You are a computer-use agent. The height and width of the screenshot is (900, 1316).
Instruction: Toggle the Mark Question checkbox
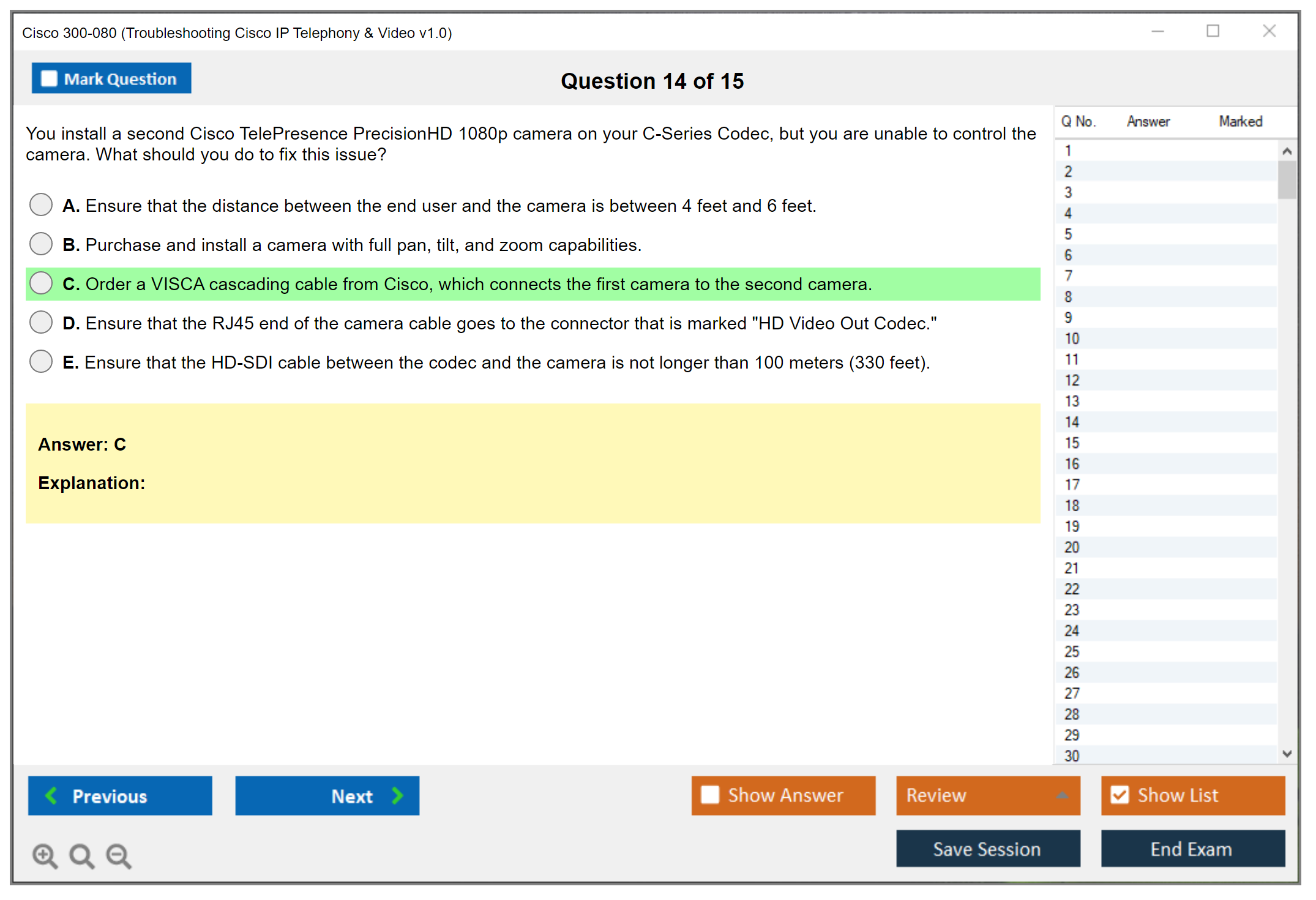pos(49,79)
